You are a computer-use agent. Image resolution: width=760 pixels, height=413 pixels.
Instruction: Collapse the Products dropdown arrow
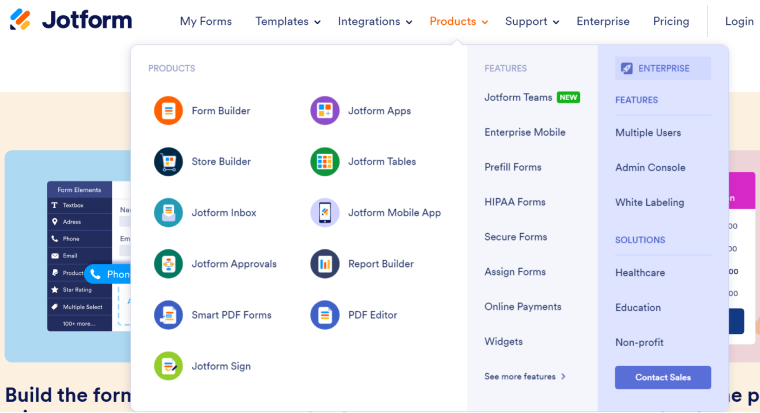(x=485, y=22)
